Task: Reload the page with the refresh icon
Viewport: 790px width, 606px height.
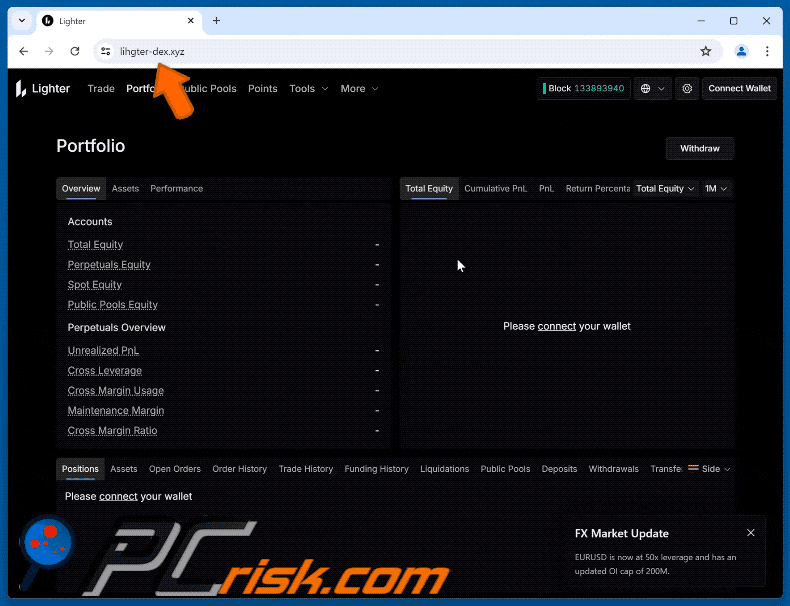Action: pyautogui.click(x=75, y=51)
